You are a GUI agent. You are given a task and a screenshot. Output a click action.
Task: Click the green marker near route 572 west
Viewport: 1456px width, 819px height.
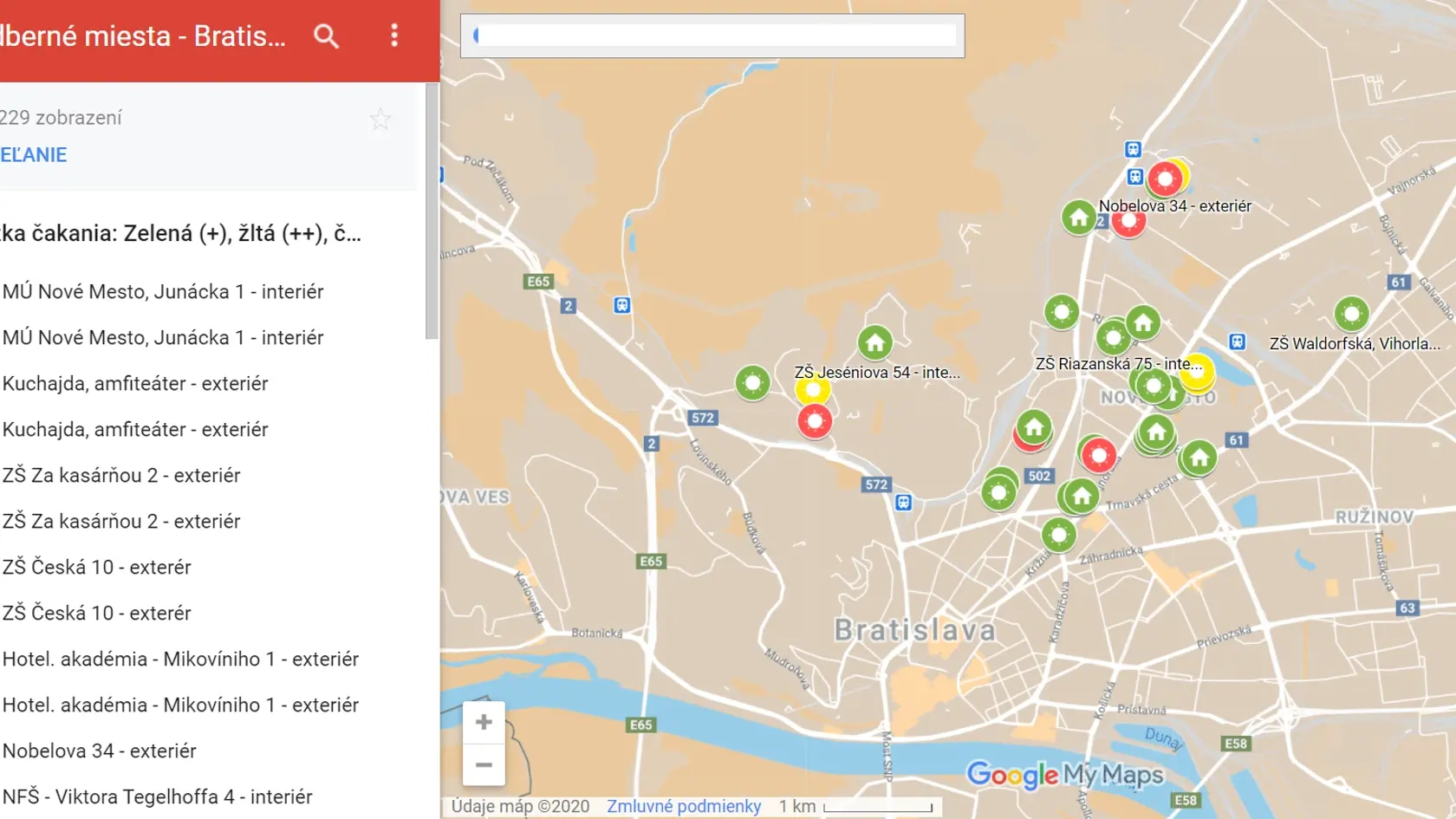(x=752, y=382)
